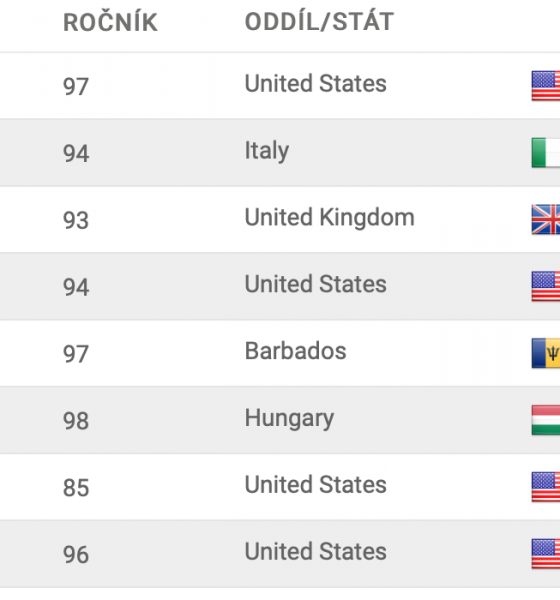Click year value 98
Screen dimensions: 560x600
tap(76, 421)
